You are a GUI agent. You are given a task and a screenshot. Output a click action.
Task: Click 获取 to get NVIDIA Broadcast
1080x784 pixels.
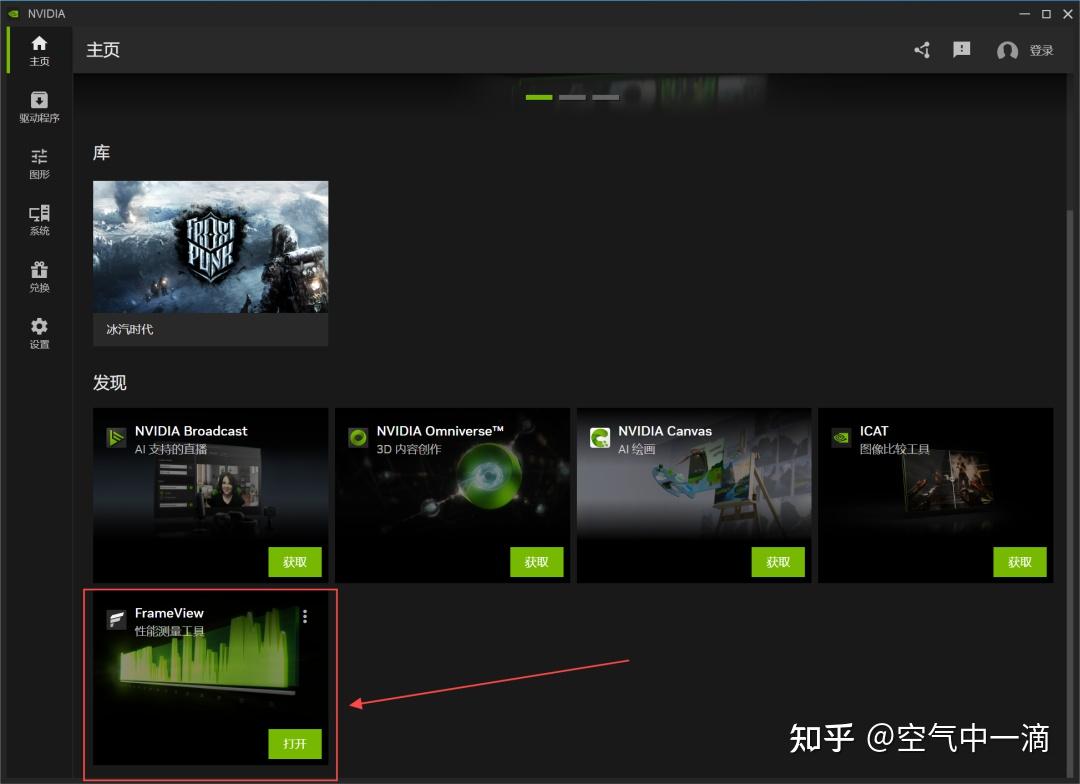click(x=295, y=562)
